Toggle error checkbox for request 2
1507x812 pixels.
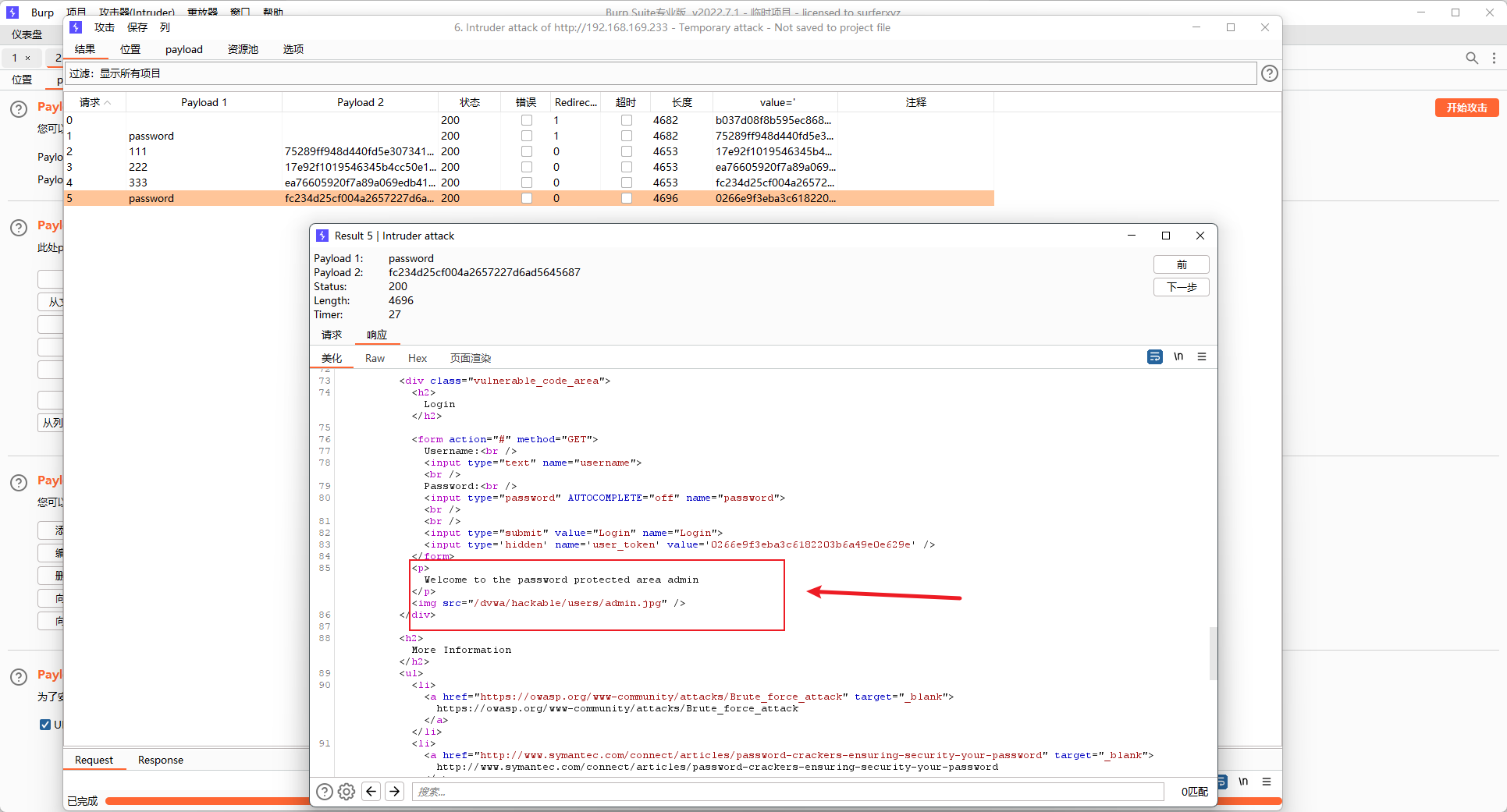point(527,151)
